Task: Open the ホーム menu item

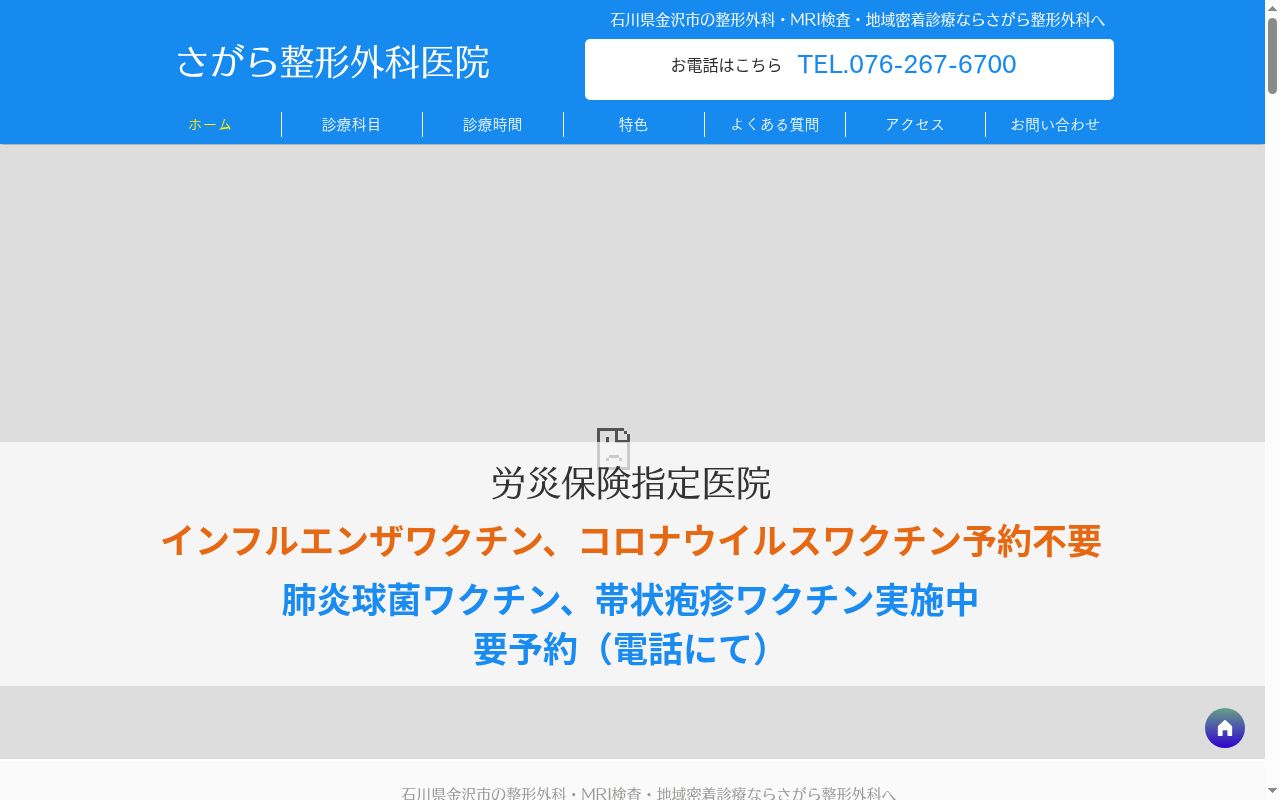Action: [210, 125]
